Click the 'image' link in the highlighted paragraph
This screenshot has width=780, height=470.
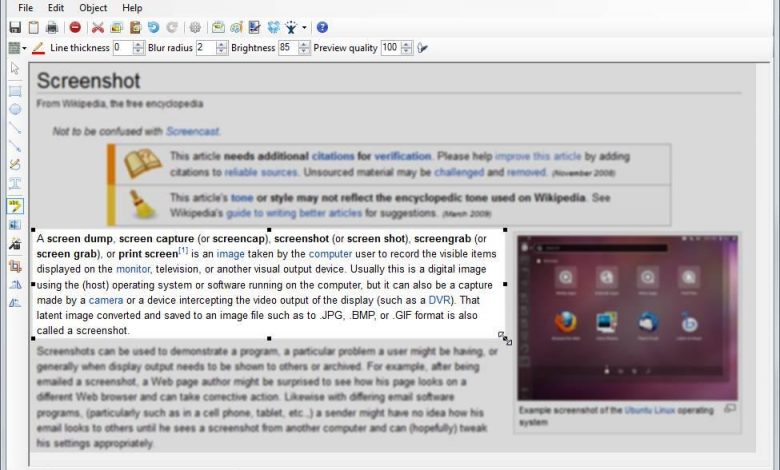point(230,254)
